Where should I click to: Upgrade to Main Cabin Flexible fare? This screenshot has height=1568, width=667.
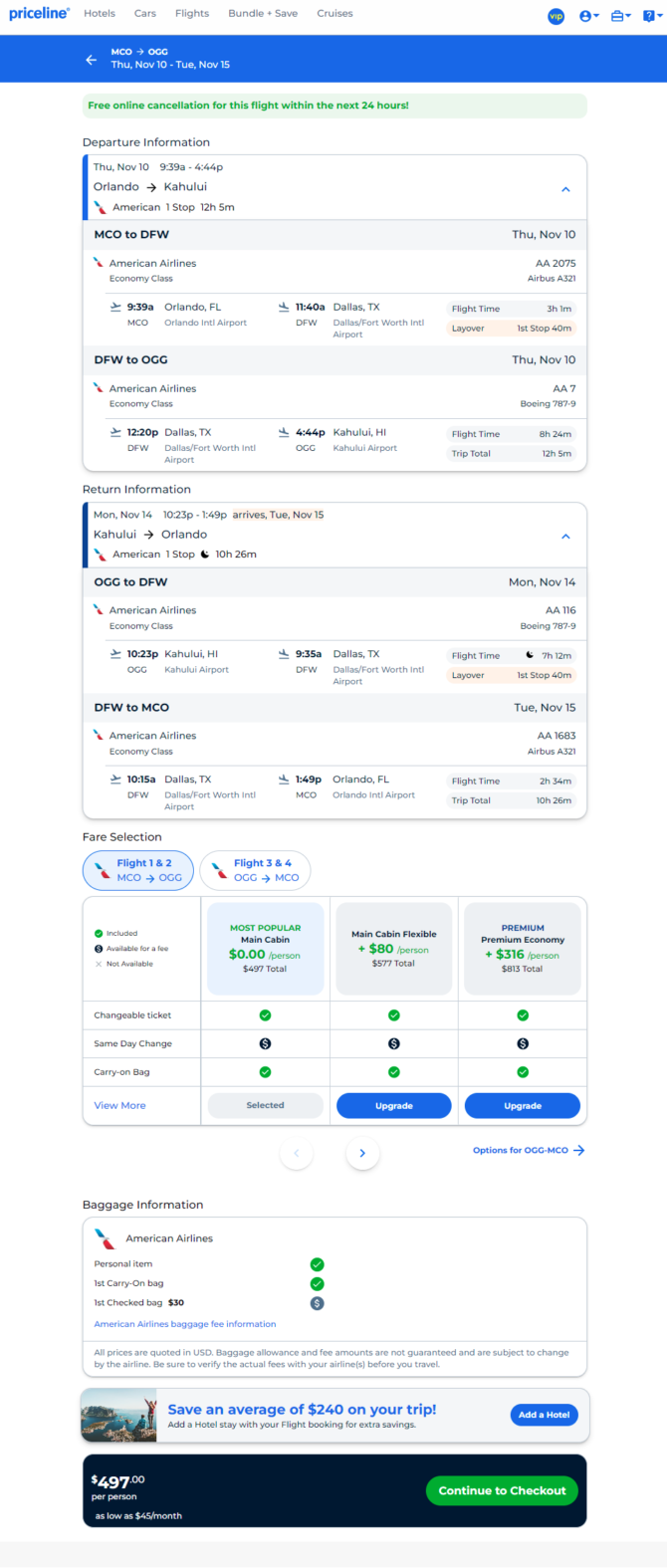393,1105
